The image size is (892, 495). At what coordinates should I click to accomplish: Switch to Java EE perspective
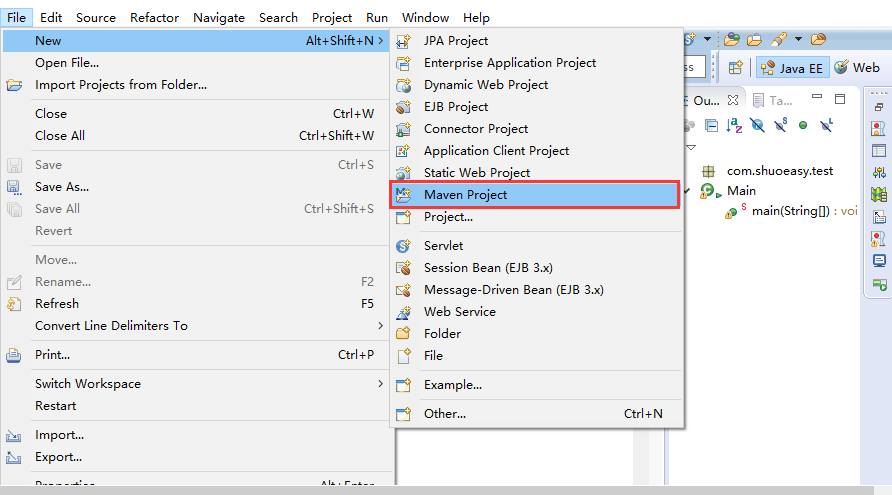click(x=793, y=68)
